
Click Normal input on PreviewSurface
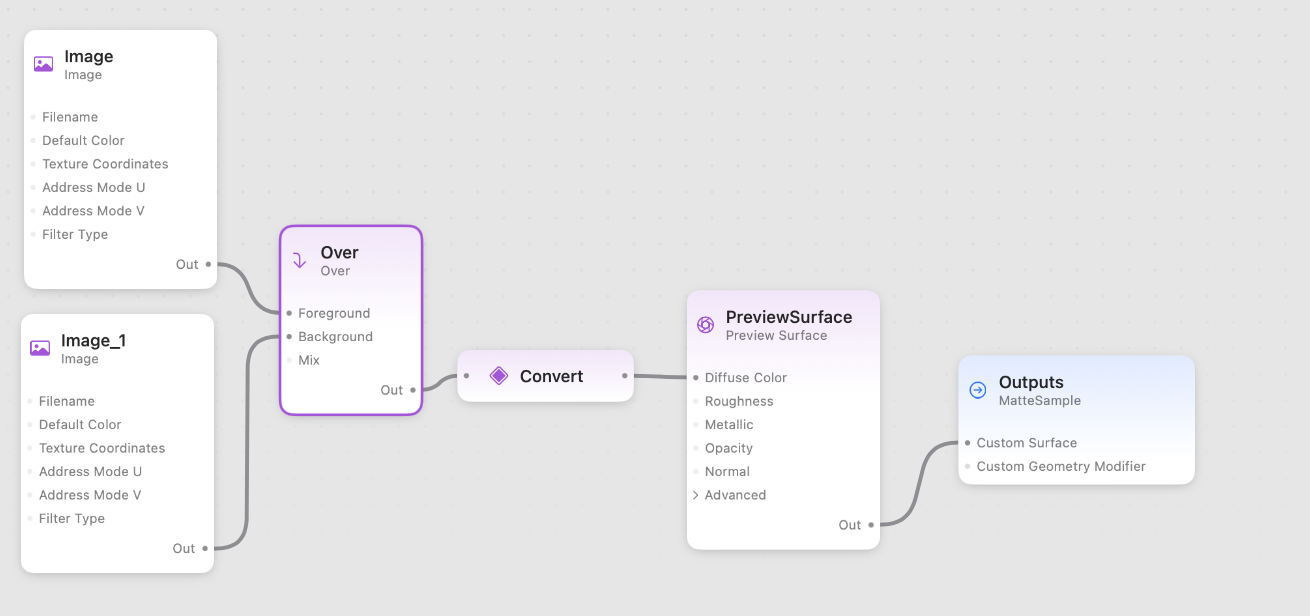696,472
